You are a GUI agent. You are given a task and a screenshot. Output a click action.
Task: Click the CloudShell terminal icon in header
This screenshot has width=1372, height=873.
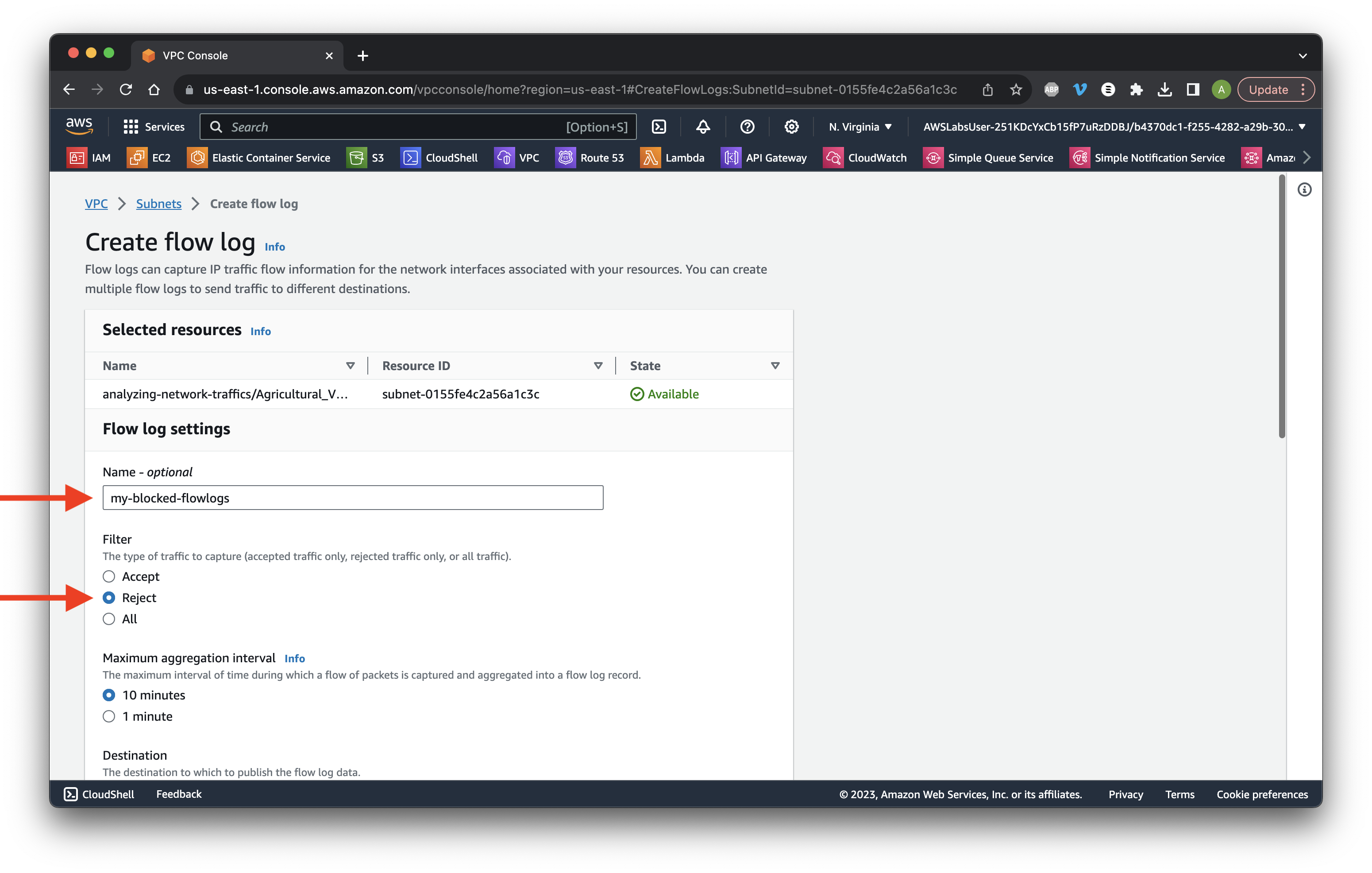click(659, 127)
